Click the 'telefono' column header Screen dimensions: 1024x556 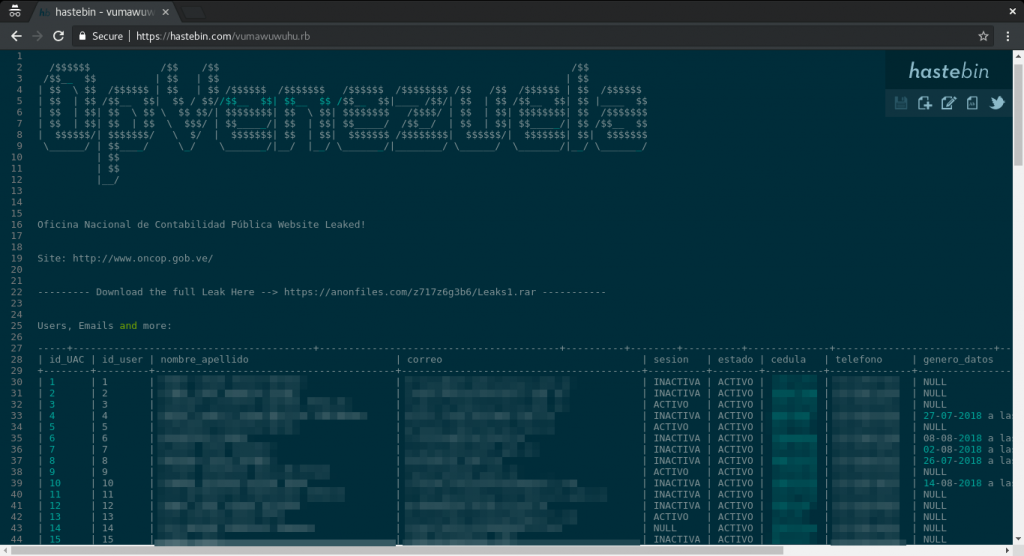pyautogui.click(x=859, y=359)
